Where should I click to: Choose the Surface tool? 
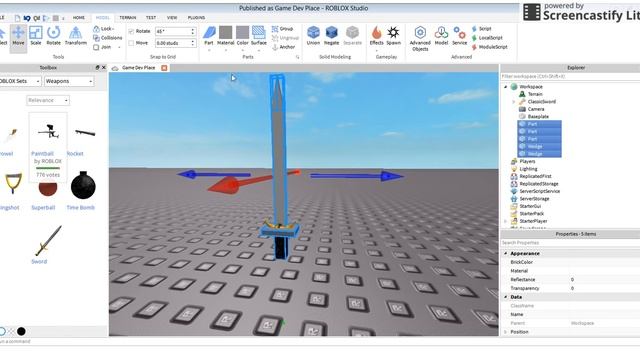(x=258, y=36)
